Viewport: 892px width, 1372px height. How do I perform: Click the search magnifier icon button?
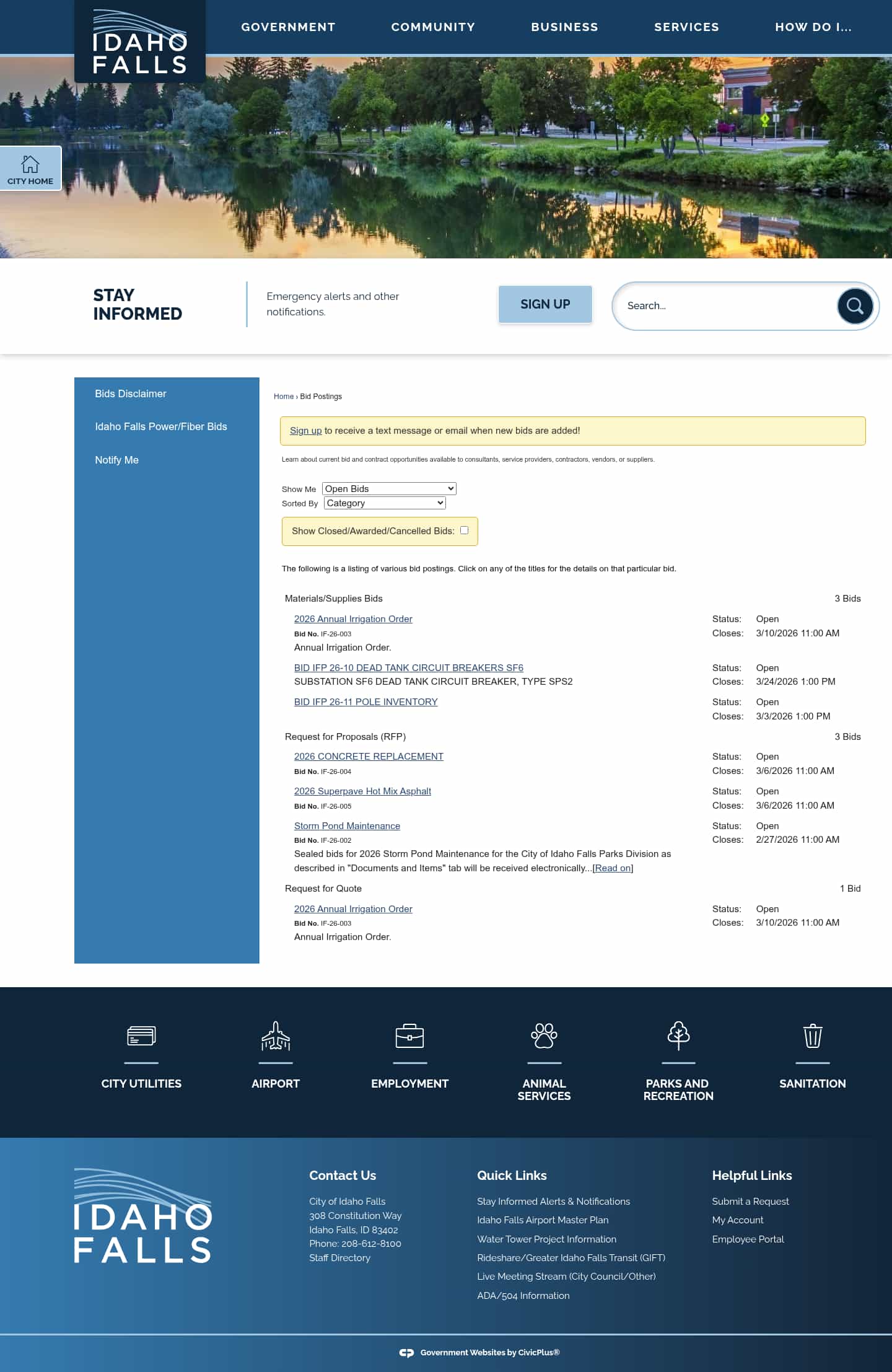(855, 306)
